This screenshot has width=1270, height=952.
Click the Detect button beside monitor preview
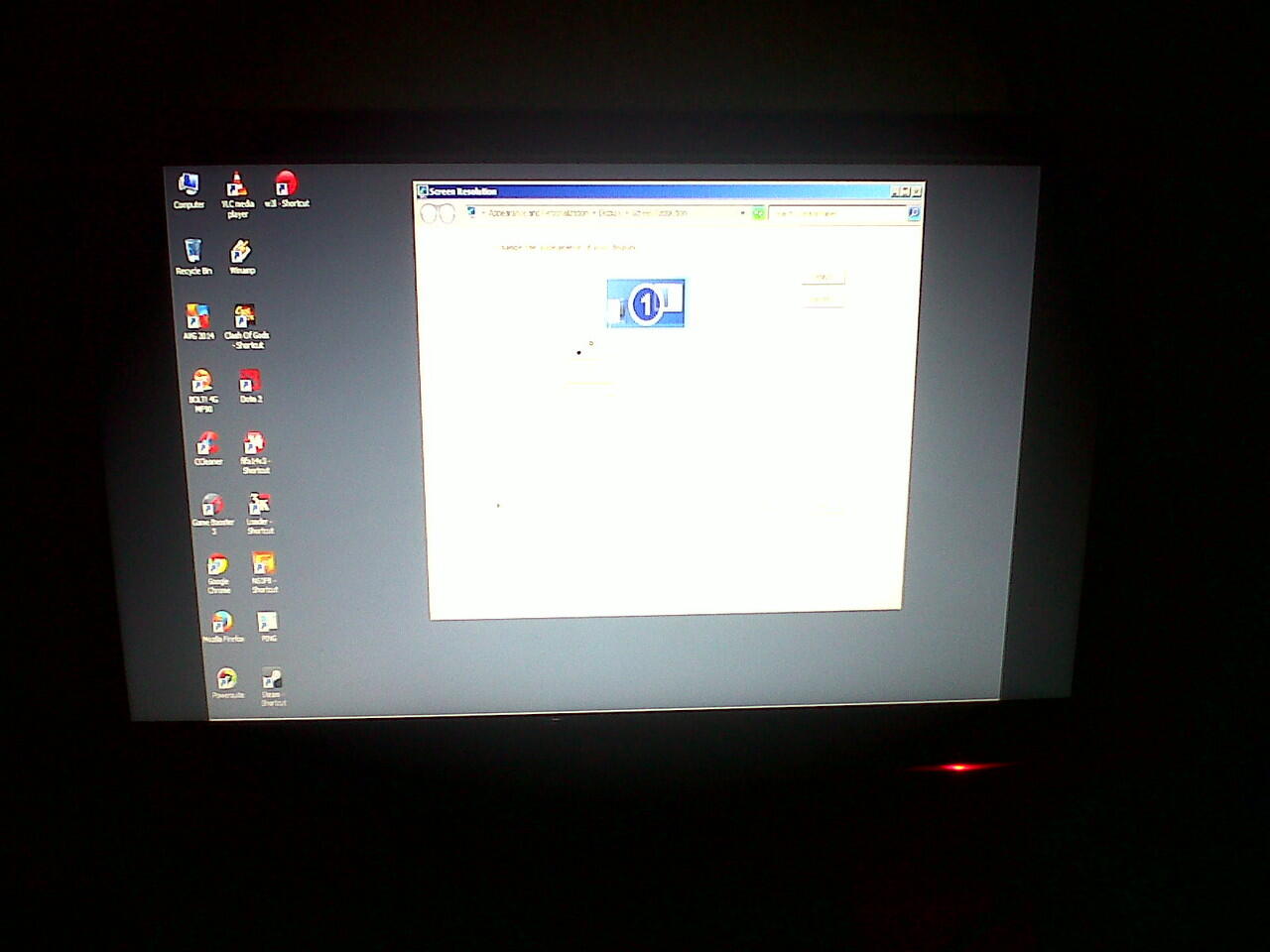pos(823,278)
